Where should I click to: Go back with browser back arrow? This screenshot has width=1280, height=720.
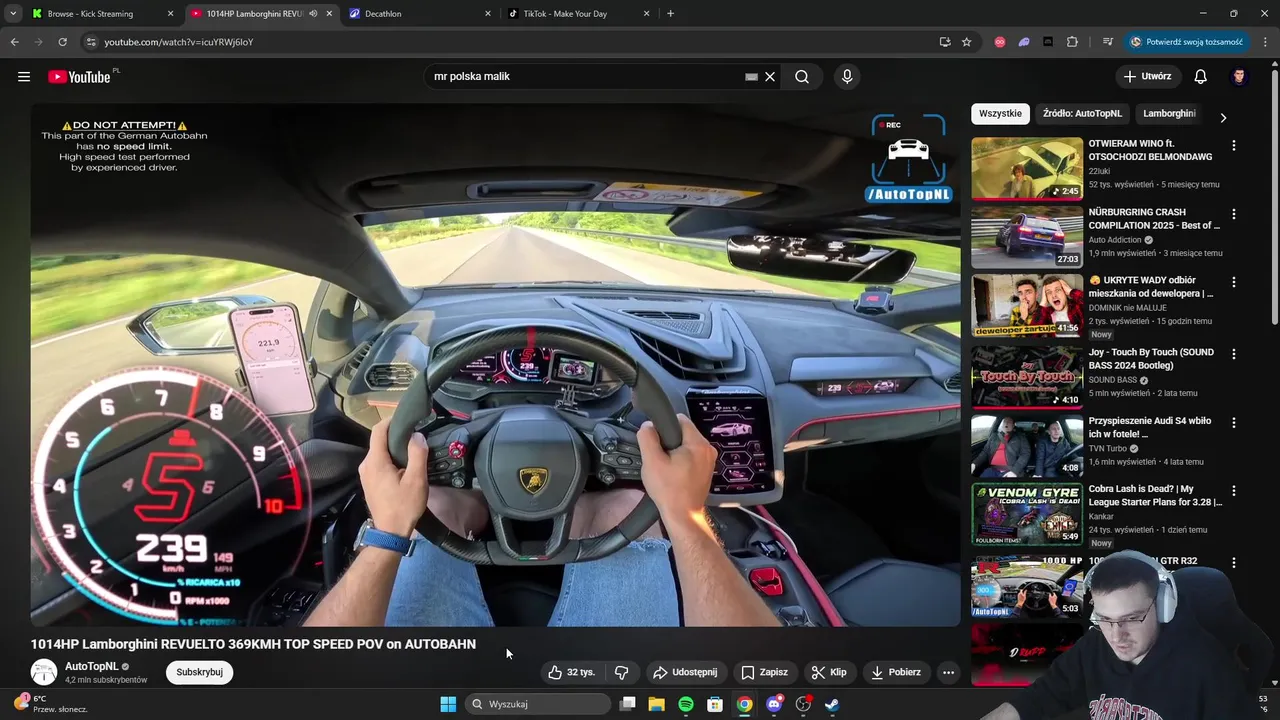click(14, 42)
